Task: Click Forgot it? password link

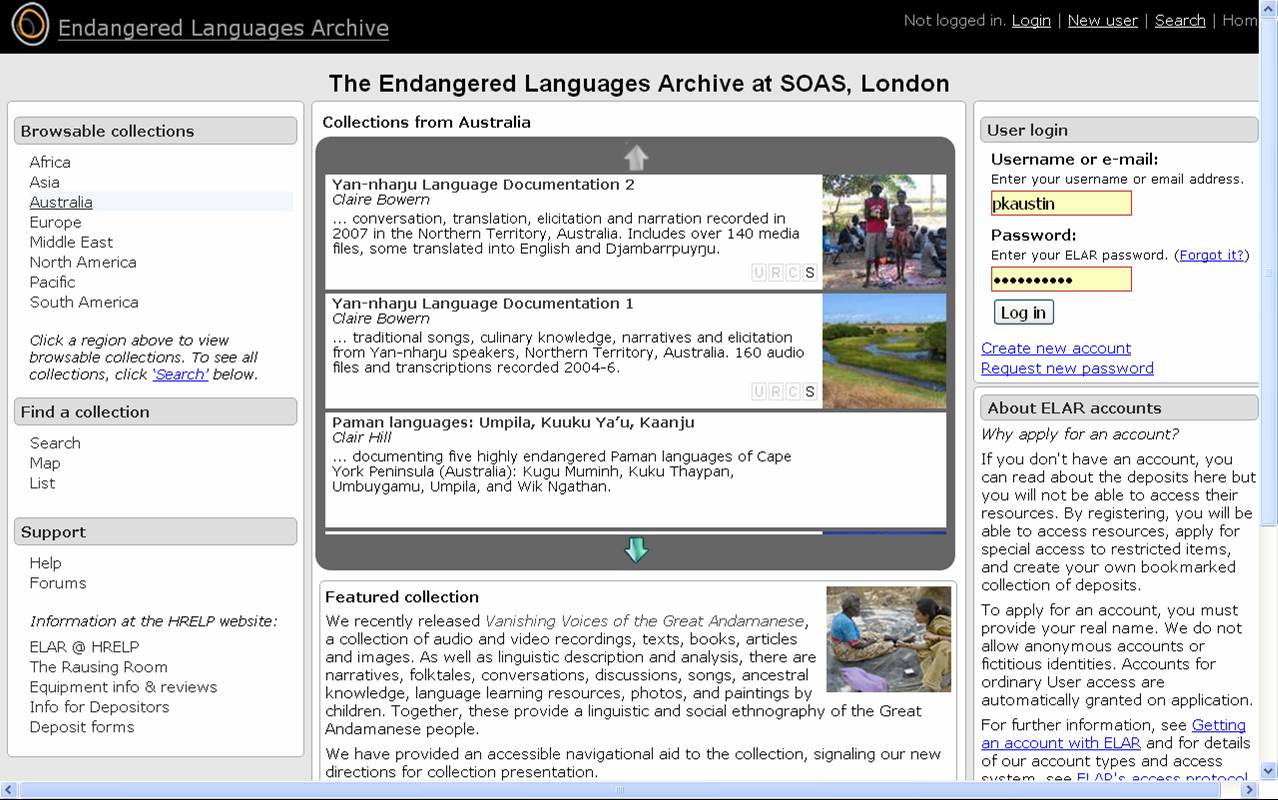Action: coord(1212,255)
